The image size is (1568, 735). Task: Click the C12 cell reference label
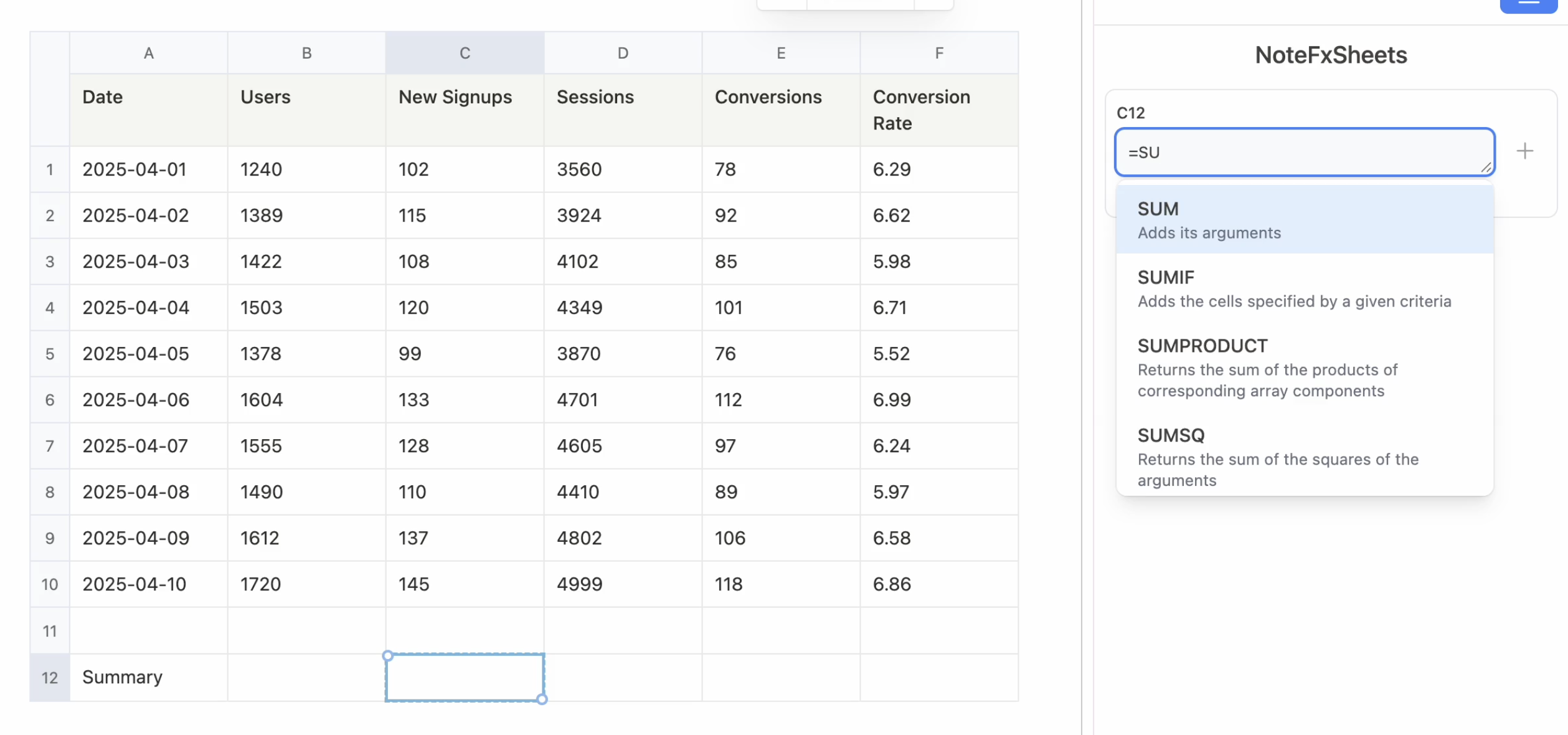tap(1131, 113)
